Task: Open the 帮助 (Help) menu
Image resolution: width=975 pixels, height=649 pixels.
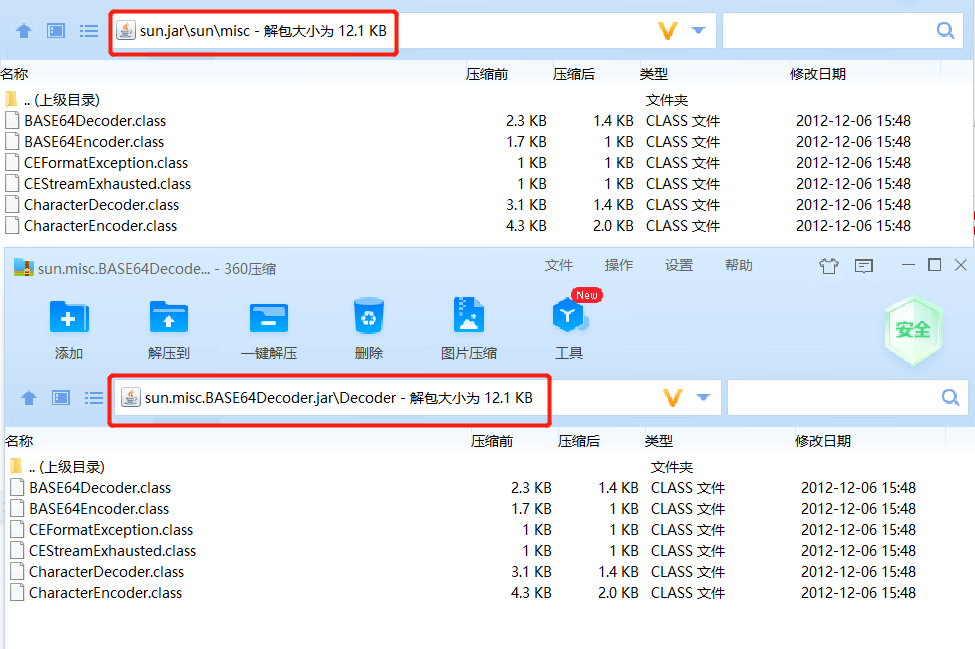Action: 739,265
